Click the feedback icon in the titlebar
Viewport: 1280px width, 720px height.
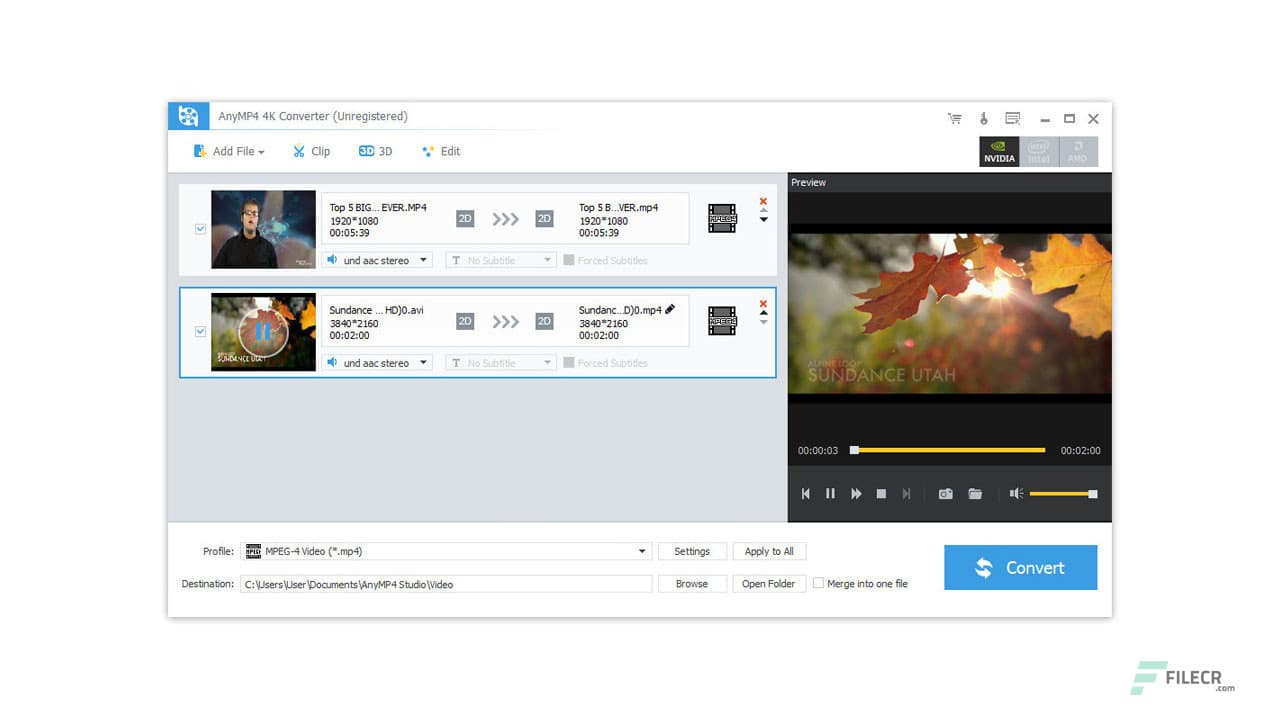[x=1012, y=118]
